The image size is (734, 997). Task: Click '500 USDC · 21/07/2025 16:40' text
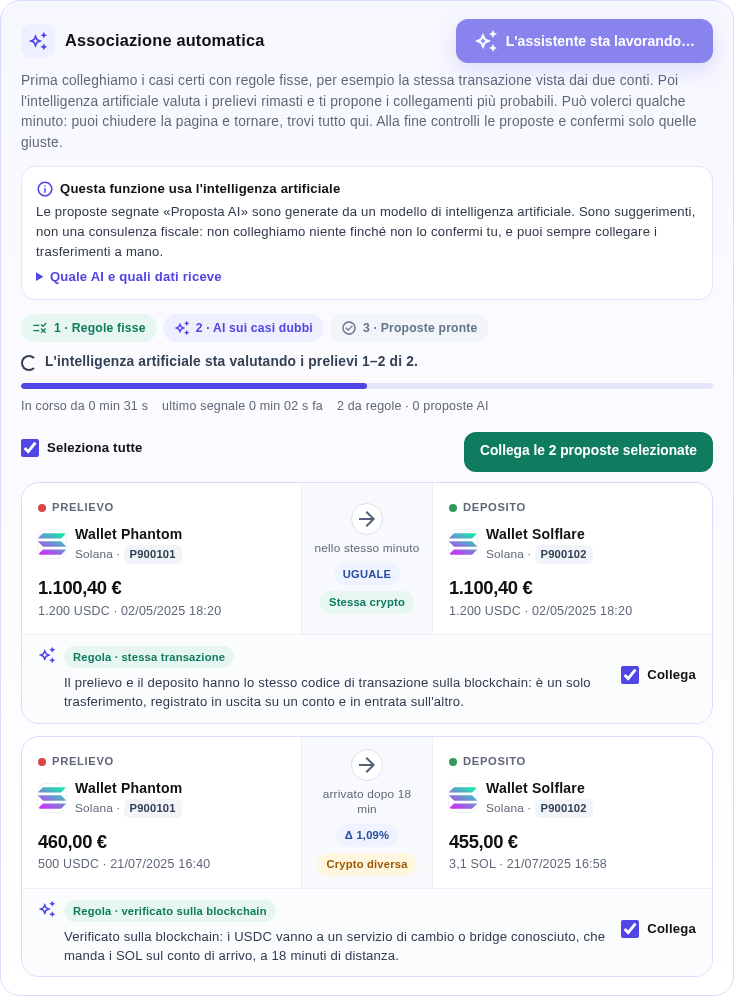click(x=124, y=864)
